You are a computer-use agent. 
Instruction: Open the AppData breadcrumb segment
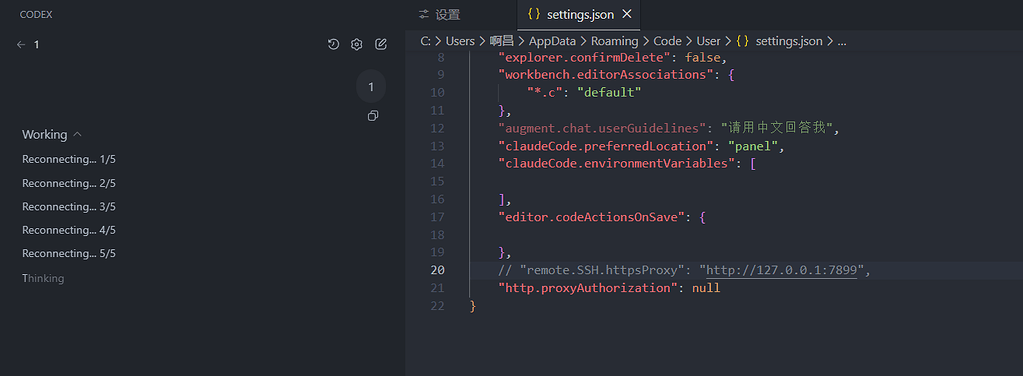point(552,41)
